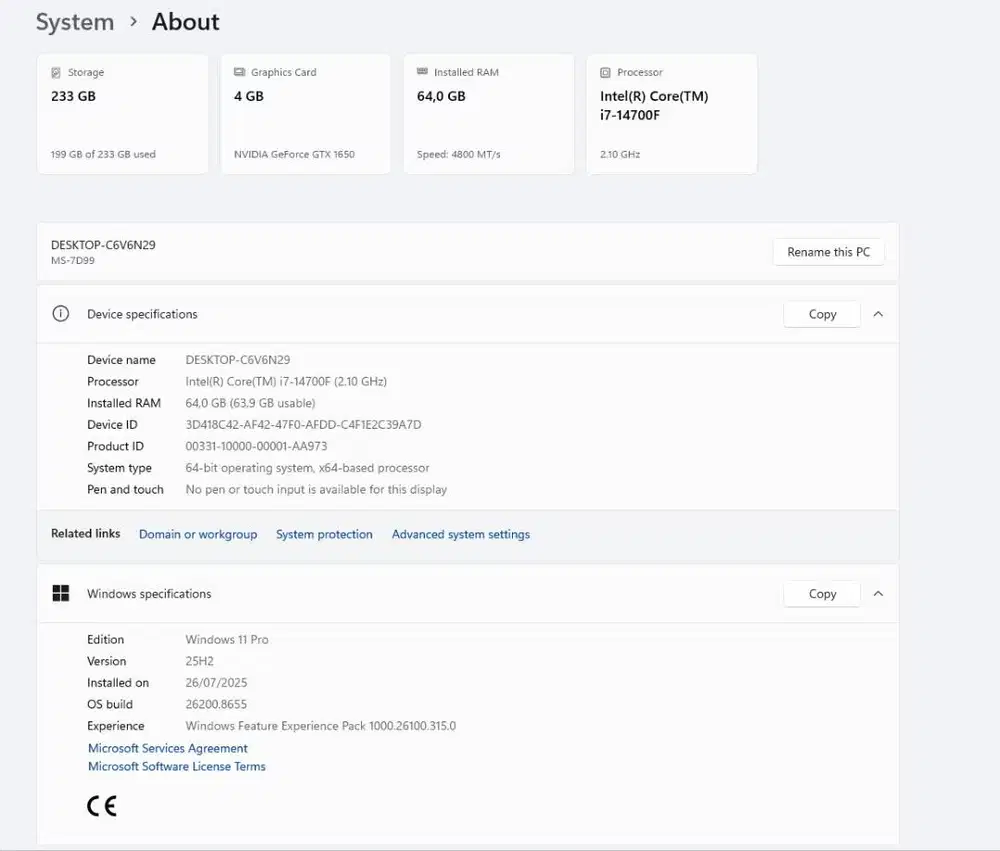Collapse the Windows specifications section
Image resolution: width=1000 pixels, height=851 pixels.
coord(878,593)
